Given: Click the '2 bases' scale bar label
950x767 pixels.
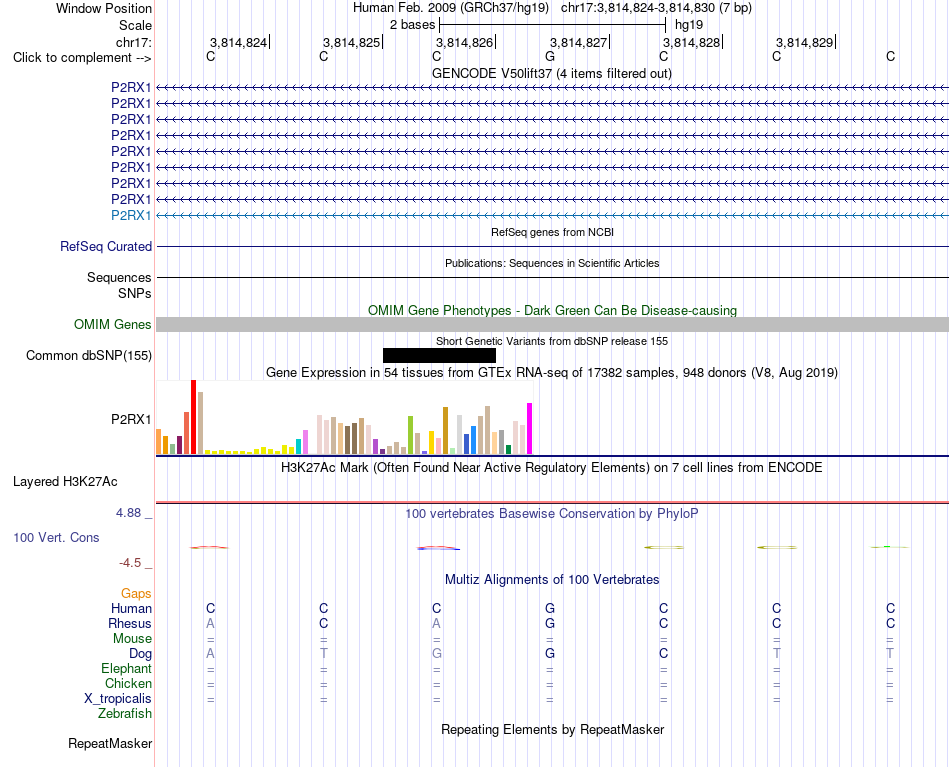Looking at the screenshot, I should coord(412,25).
